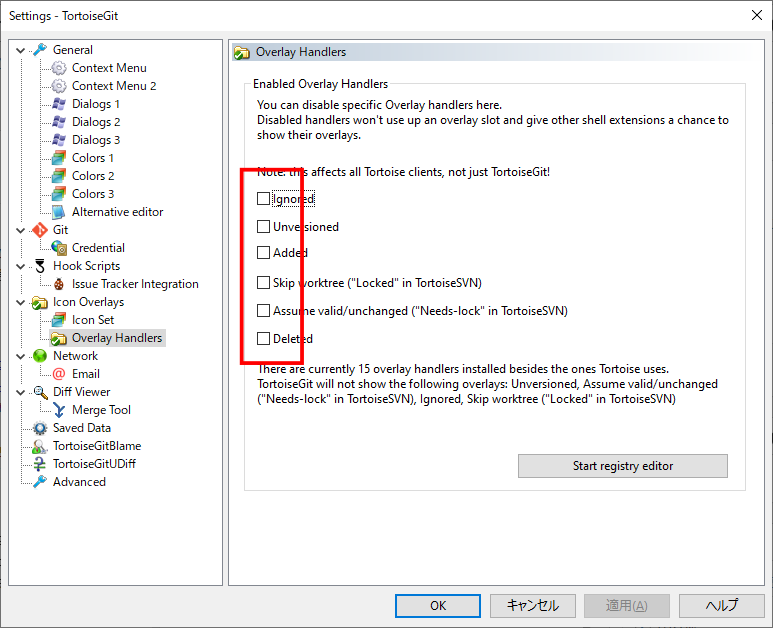773x628 pixels.
Task: Collapse the Network tree node
Action: [x=21, y=356]
